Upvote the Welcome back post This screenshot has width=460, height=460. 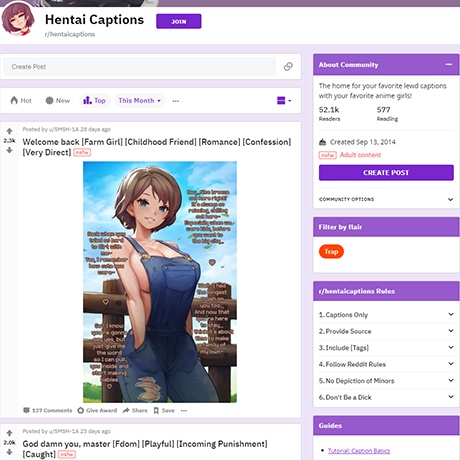(9, 131)
